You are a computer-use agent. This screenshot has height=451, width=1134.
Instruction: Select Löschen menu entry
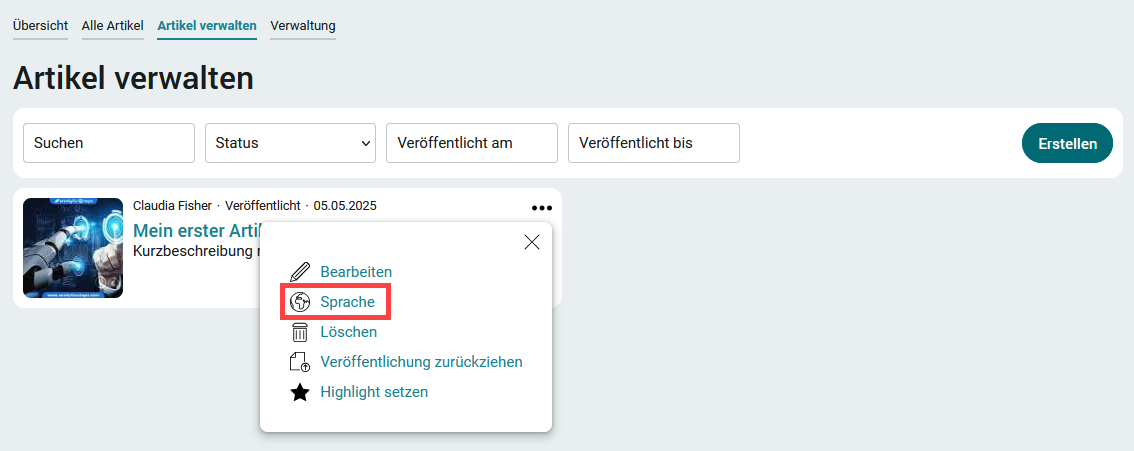349,332
